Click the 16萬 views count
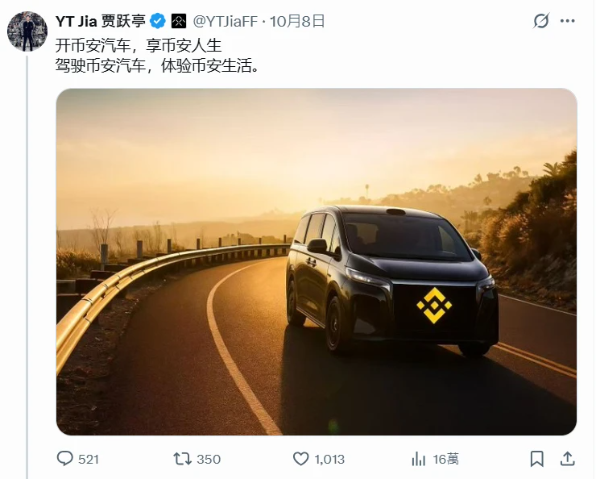This screenshot has width=596, height=479. coord(445,459)
